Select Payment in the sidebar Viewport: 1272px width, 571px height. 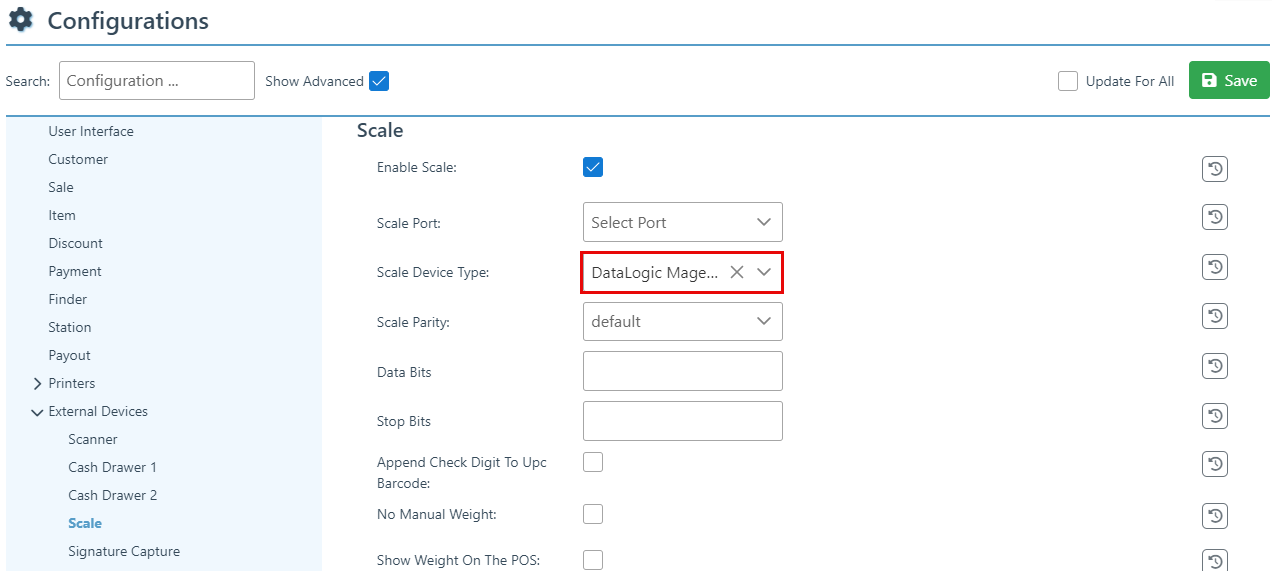point(75,271)
